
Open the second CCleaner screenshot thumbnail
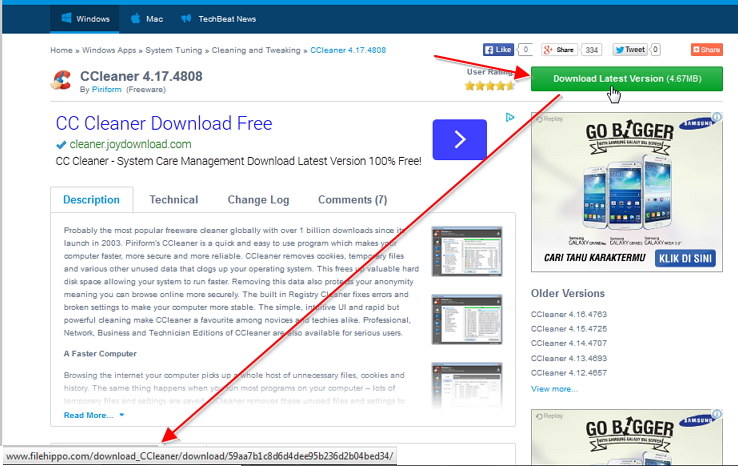point(467,319)
